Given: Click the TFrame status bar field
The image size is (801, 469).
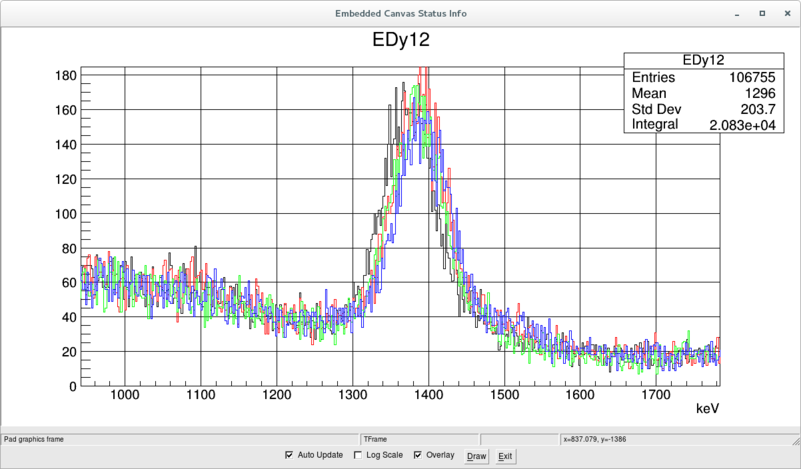Looking at the screenshot, I should [x=420, y=438].
